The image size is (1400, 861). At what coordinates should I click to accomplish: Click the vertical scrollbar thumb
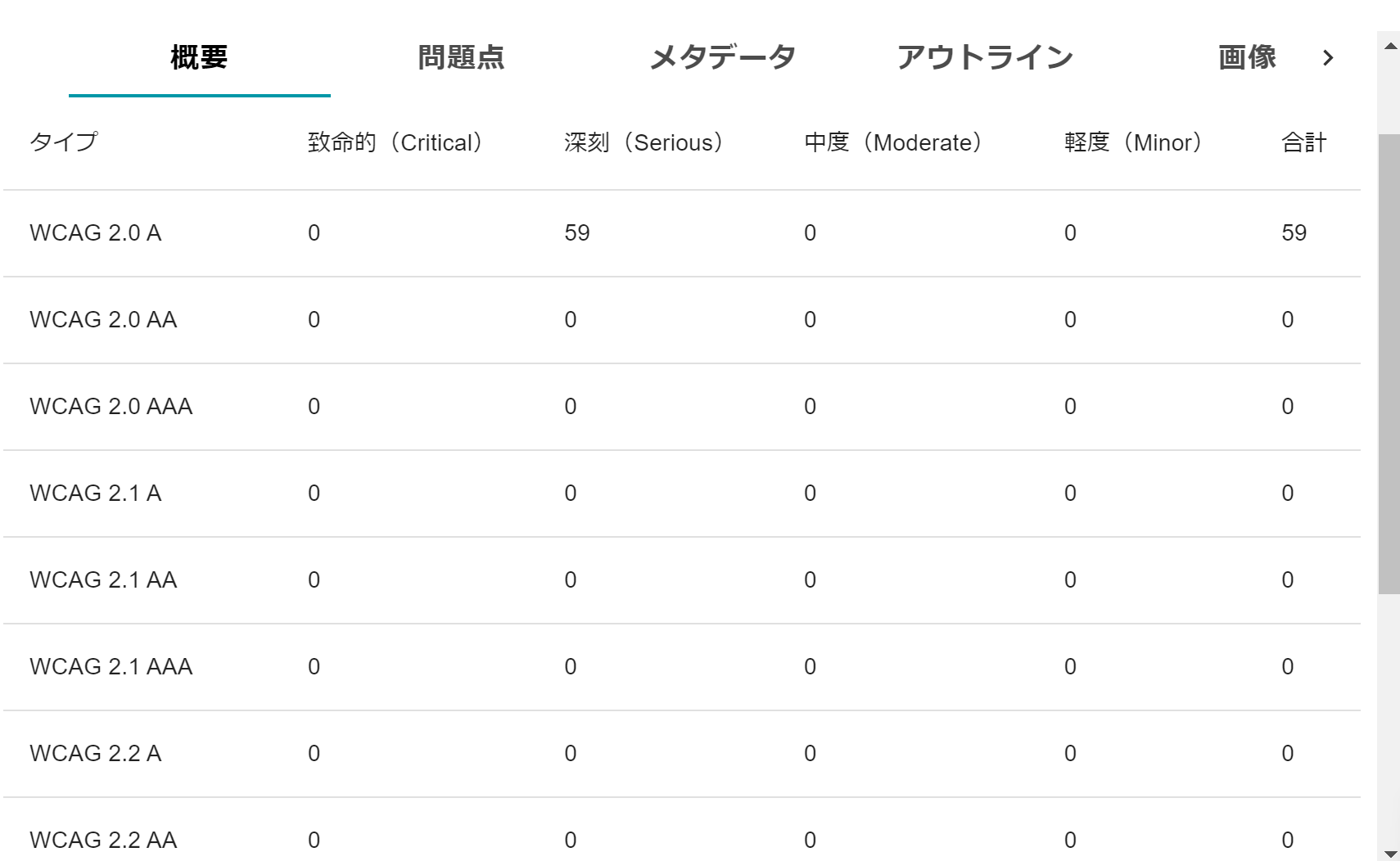point(1389,364)
